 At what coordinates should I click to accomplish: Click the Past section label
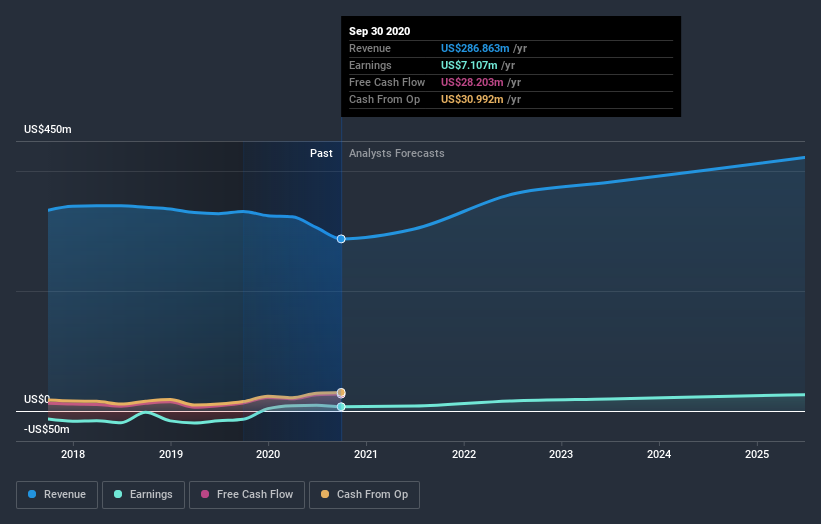point(321,153)
